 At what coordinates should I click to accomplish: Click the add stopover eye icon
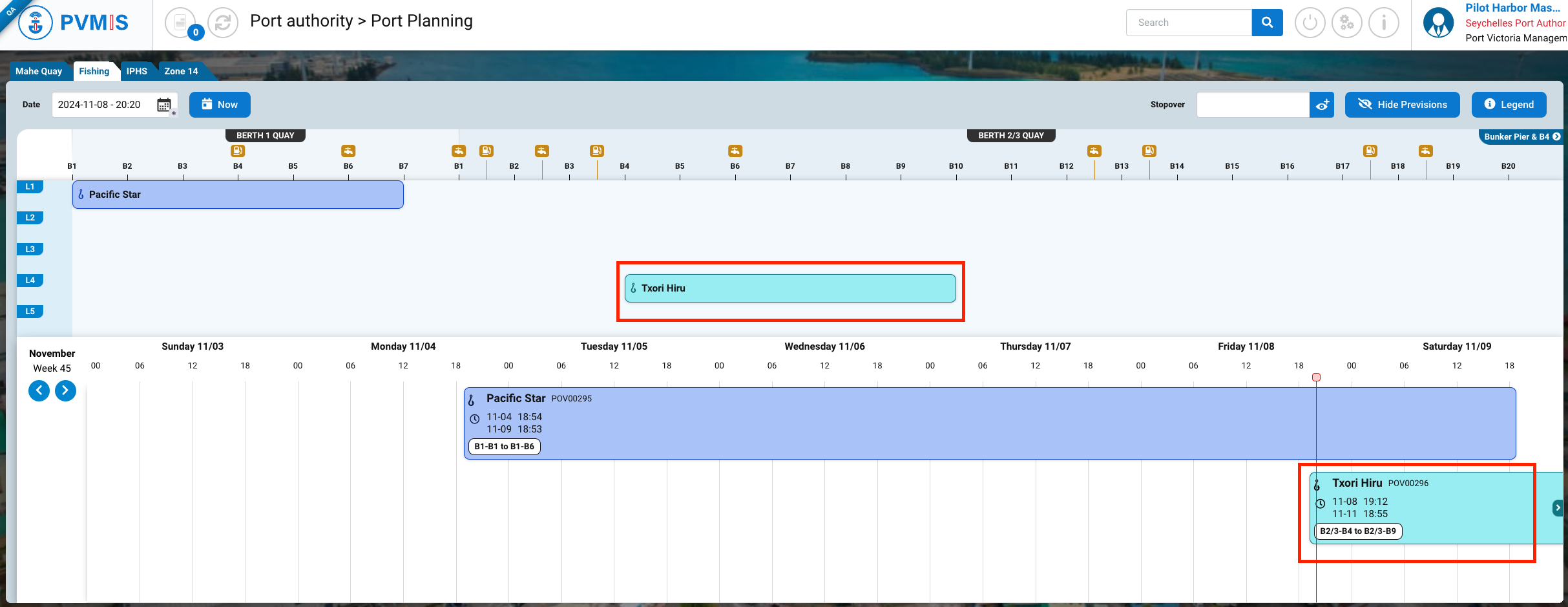click(1322, 105)
